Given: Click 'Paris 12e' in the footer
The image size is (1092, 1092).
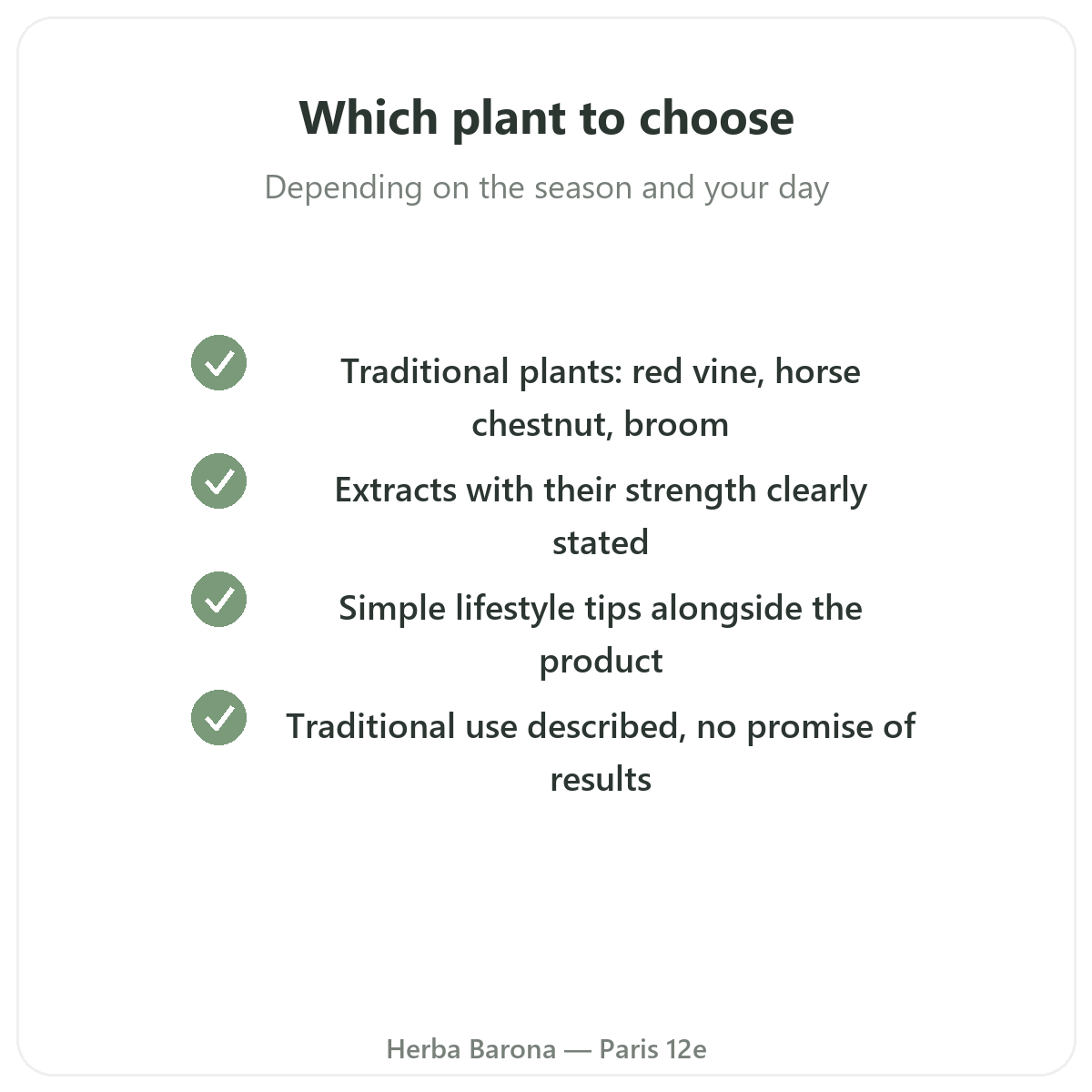Looking at the screenshot, I should tap(653, 1049).
